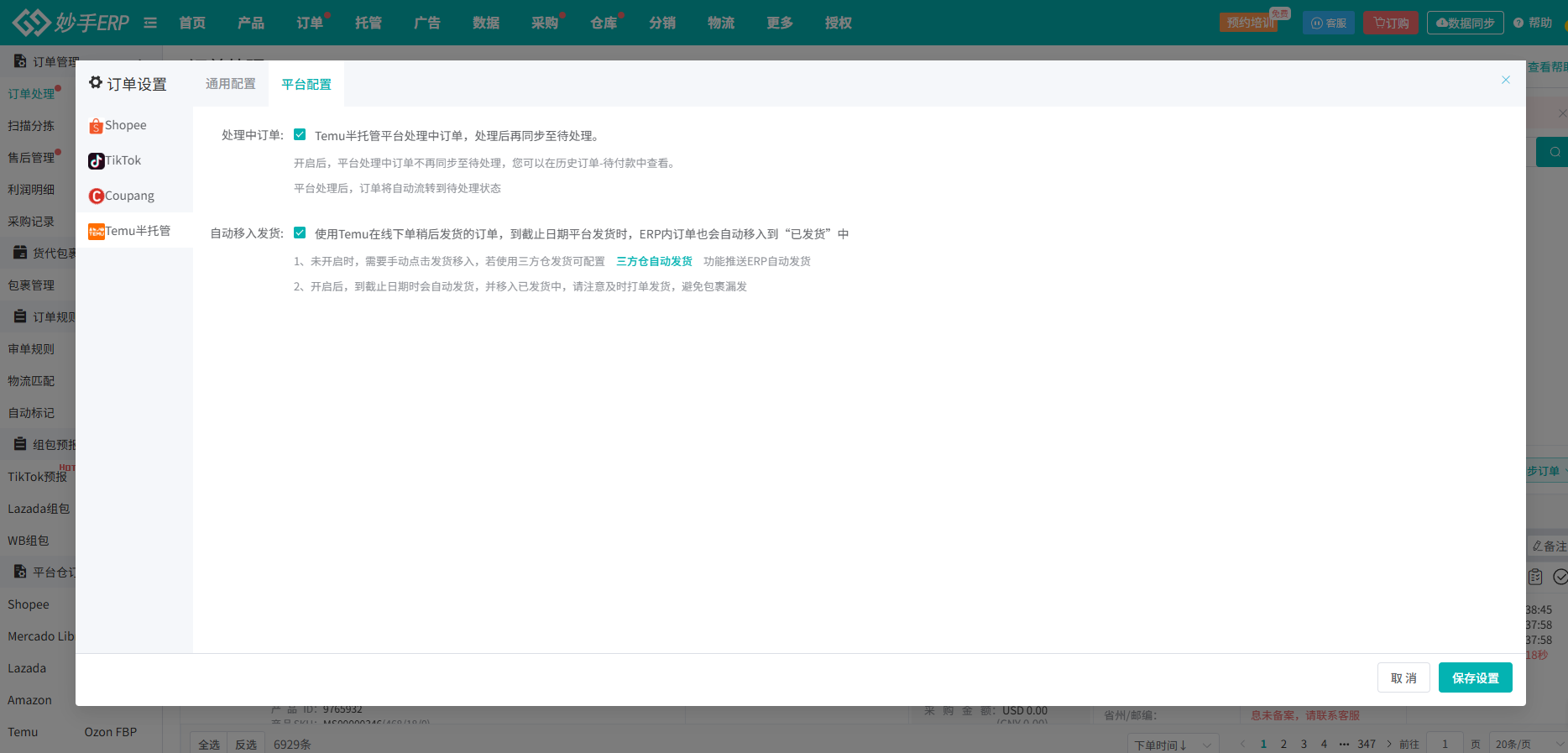Click the 货代包裹 sidebar icon
The image size is (1568, 753).
tap(20, 253)
